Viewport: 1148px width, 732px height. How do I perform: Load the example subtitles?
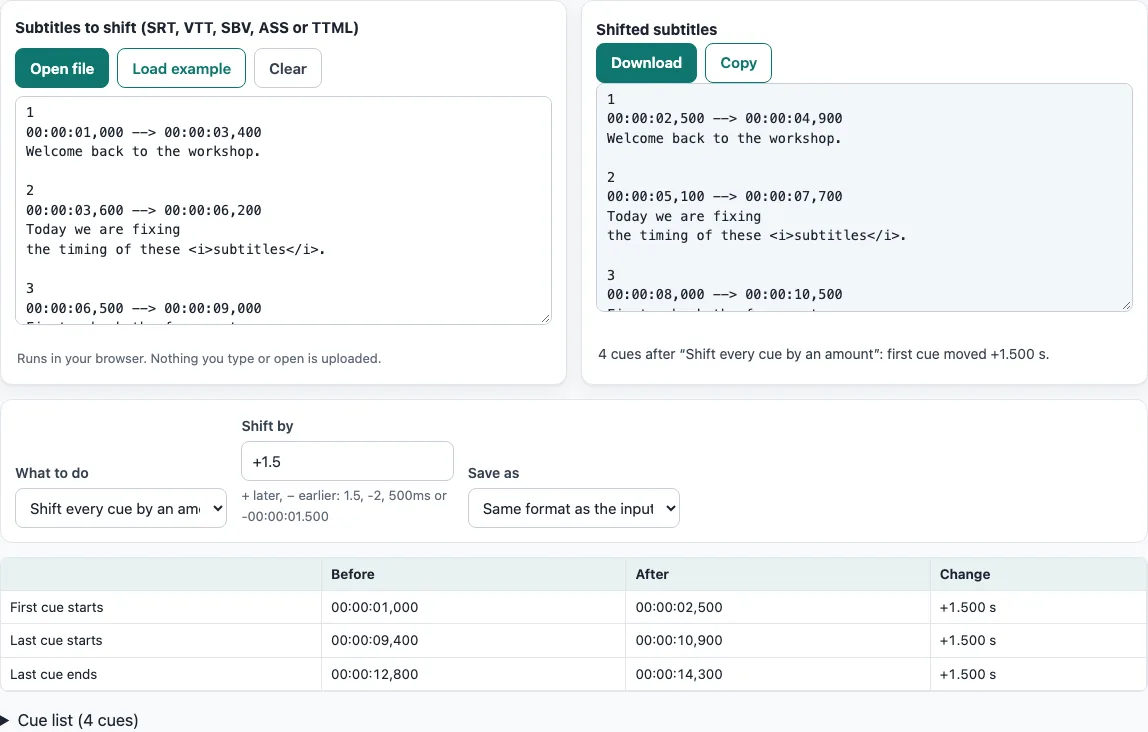[182, 68]
